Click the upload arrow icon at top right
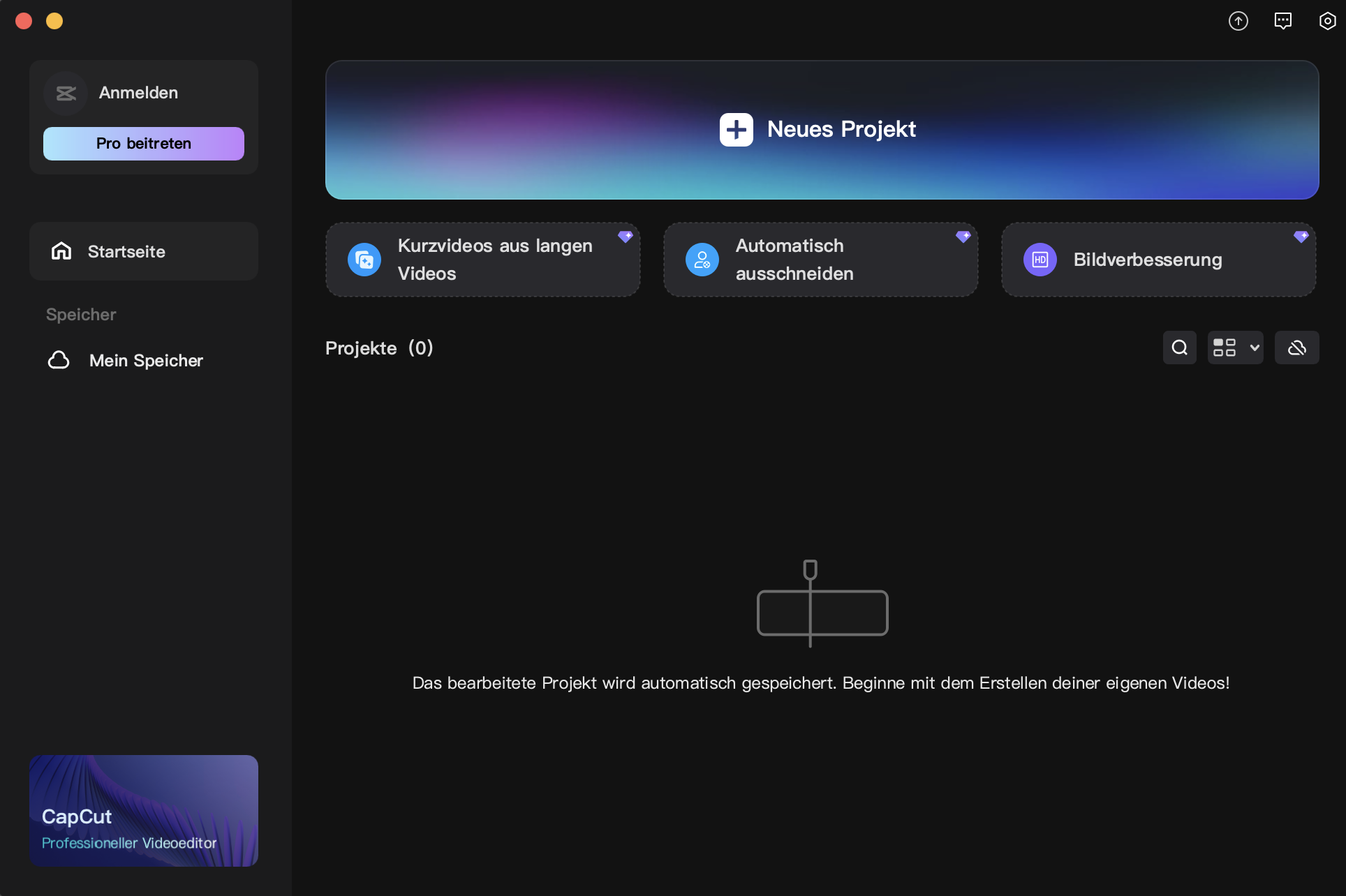Screen dimensions: 1346x896 click(x=1238, y=21)
